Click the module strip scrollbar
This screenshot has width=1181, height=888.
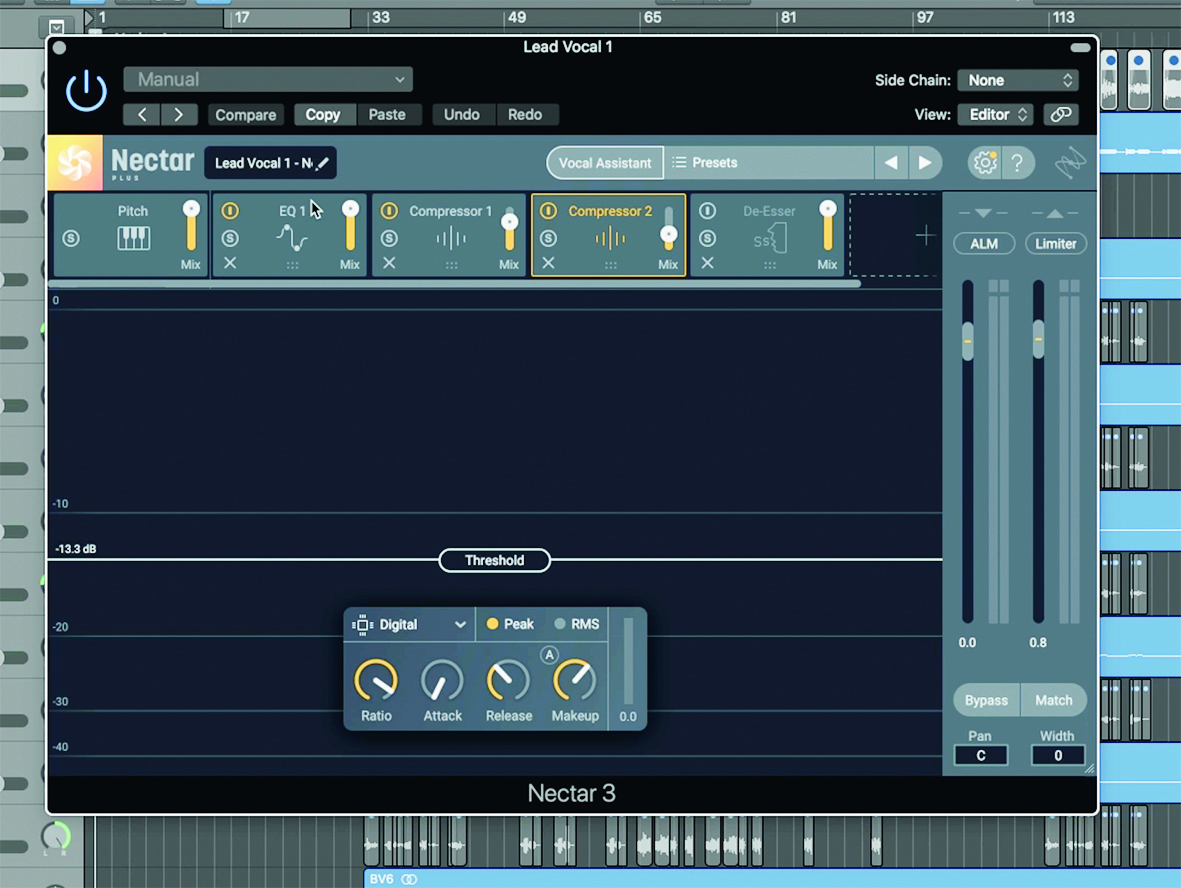pos(454,284)
